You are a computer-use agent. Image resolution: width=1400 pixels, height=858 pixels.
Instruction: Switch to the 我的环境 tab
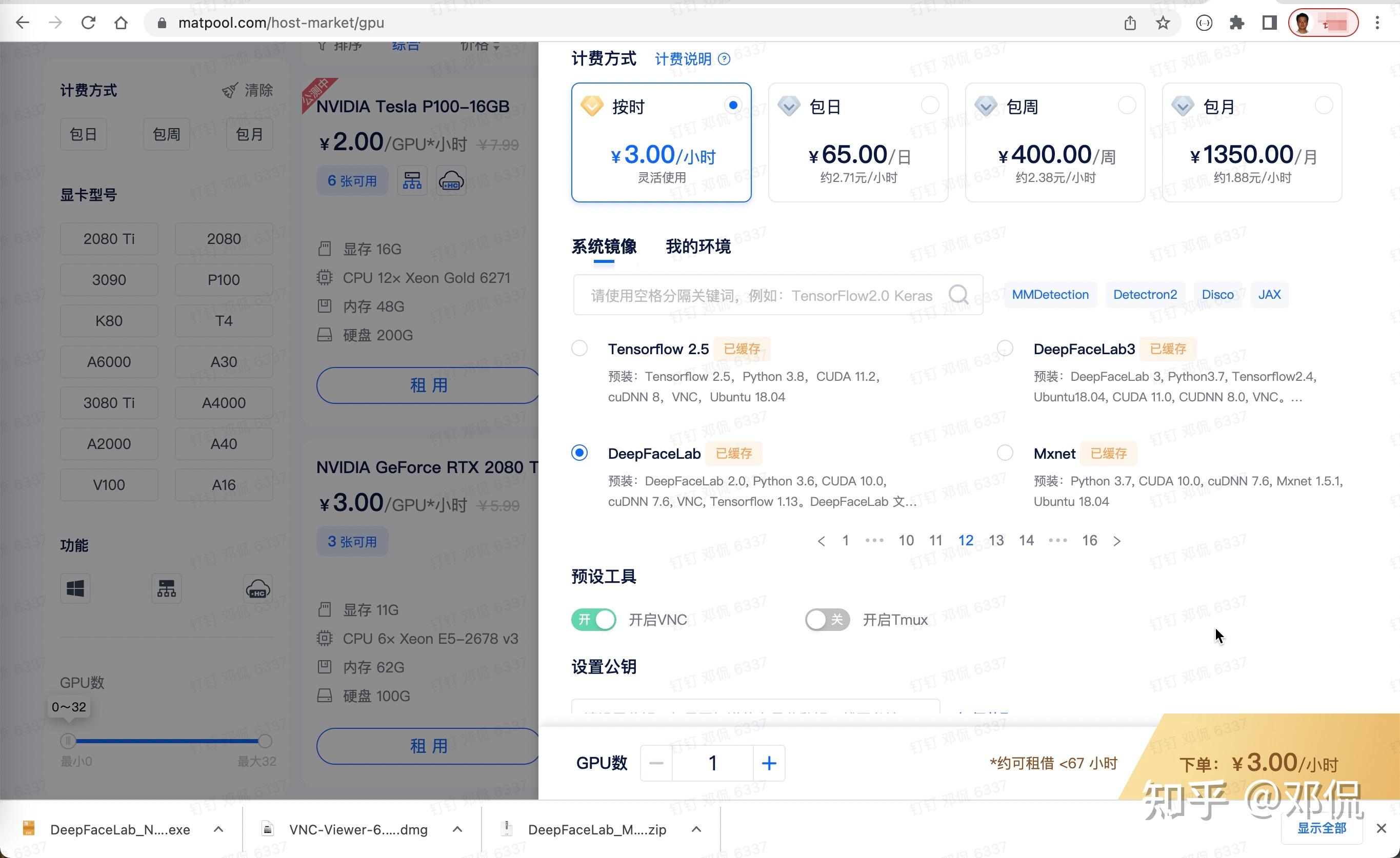[x=698, y=247]
